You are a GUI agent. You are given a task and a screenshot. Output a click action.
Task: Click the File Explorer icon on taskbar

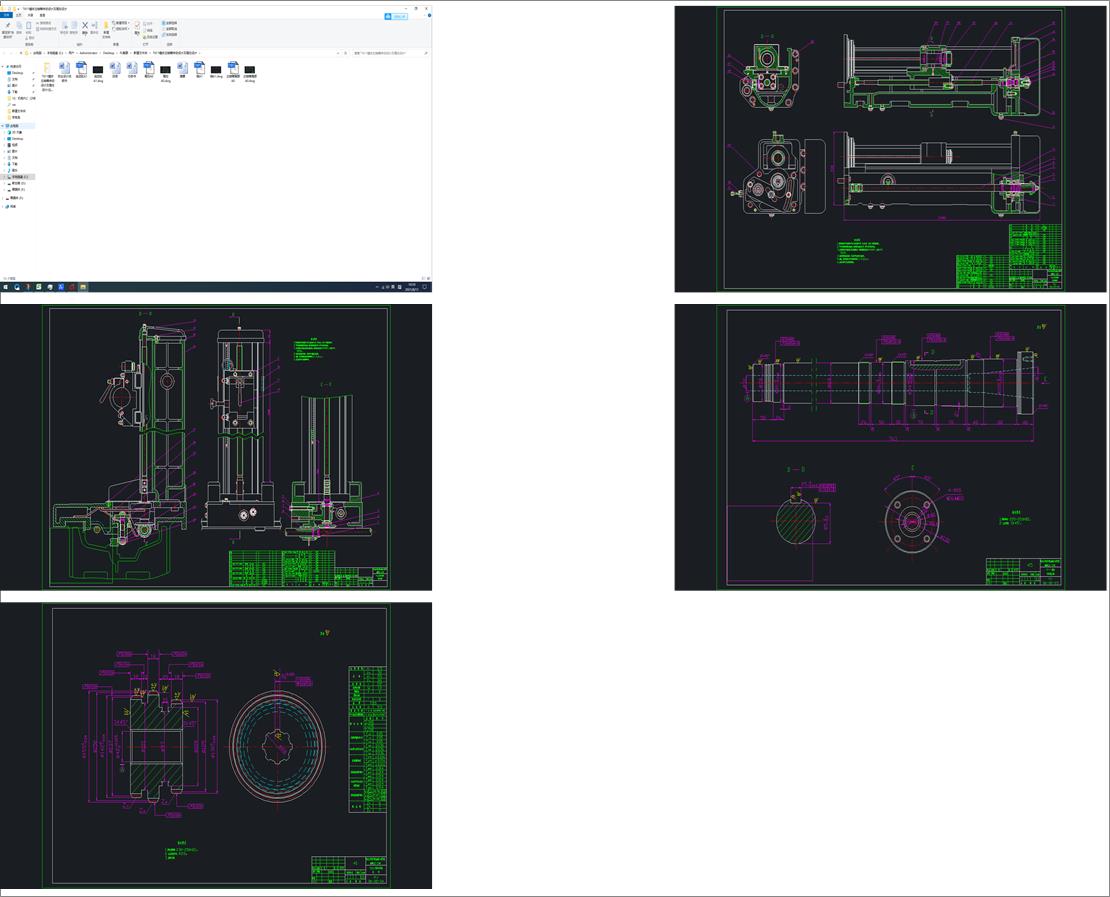(x=83, y=287)
